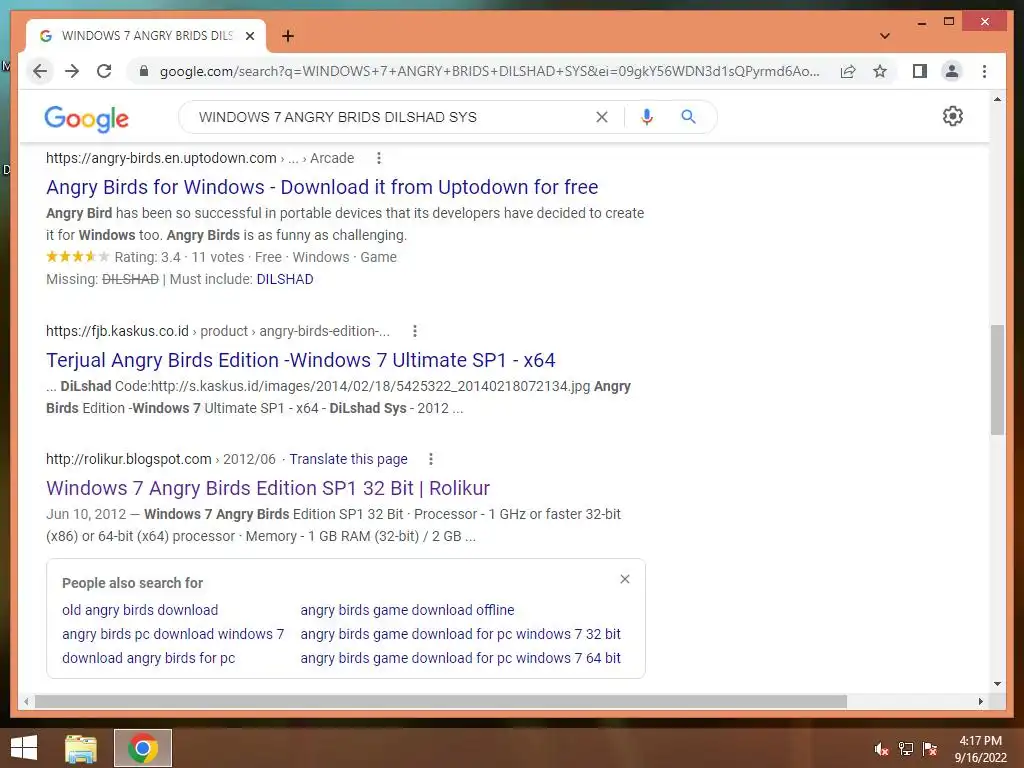Click Translate this page link
The height and width of the screenshot is (768, 1024).
click(x=349, y=459)
